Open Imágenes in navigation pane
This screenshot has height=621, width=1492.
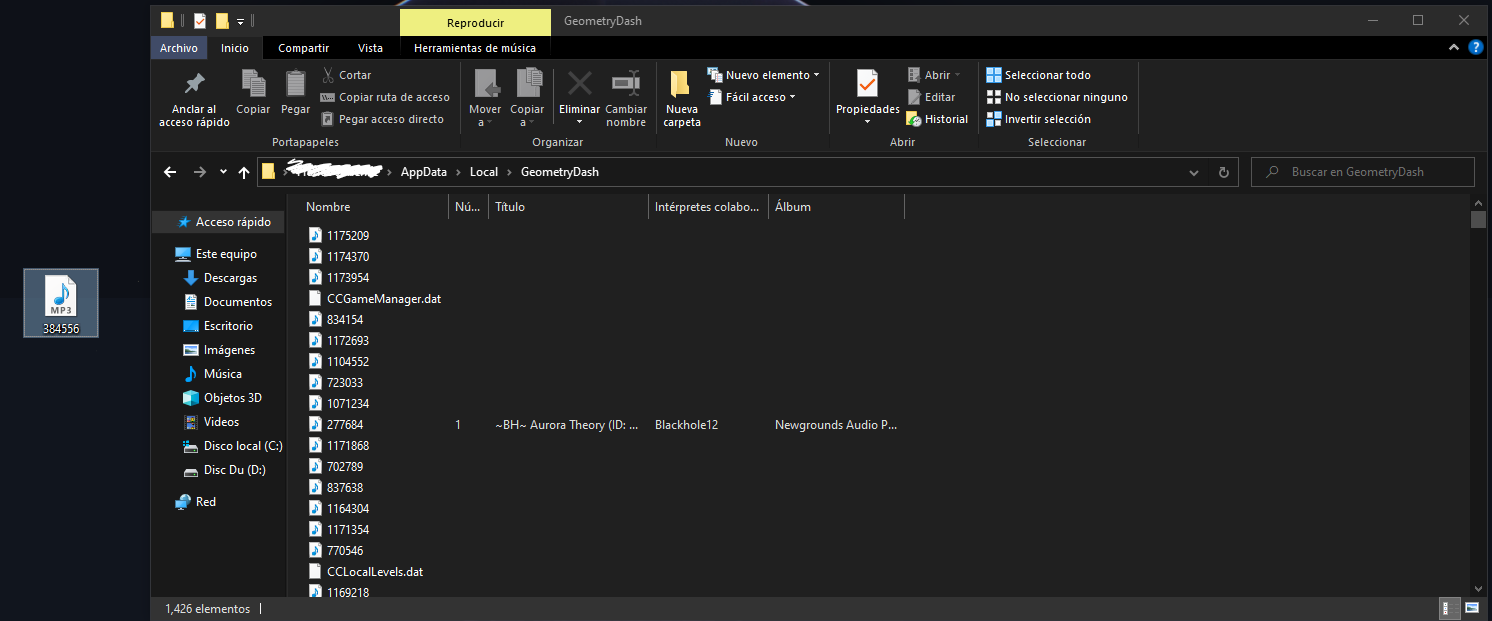coord(219,350)
